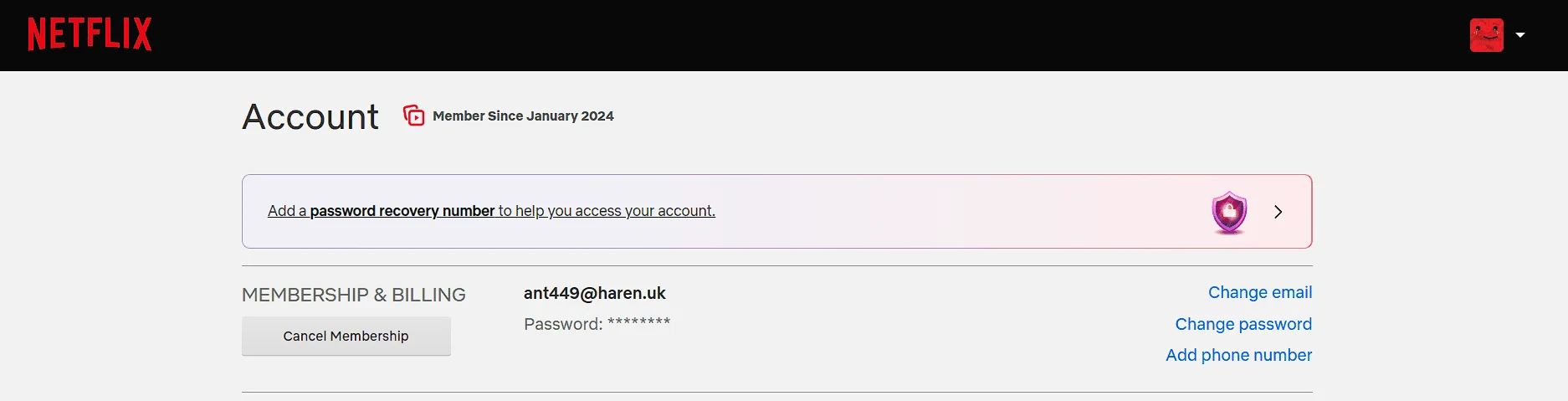1568x401 pixels.
Task: Expand the profile menu caret arrow
Action: click(x=1520, y=35)
